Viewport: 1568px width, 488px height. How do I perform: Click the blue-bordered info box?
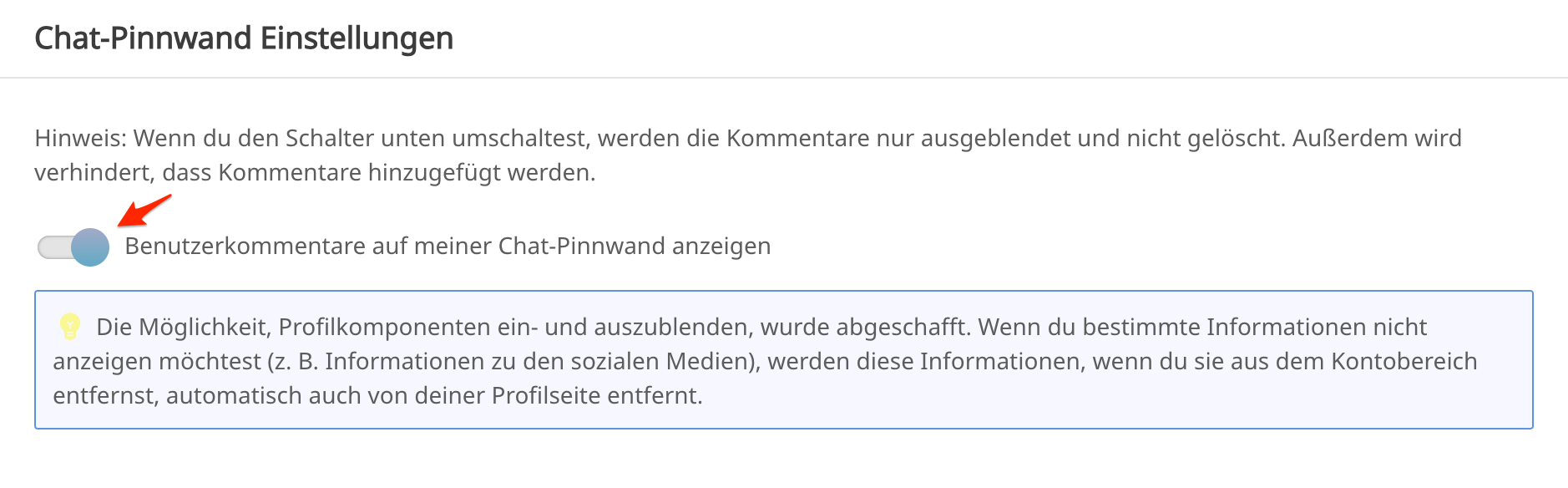(x=783, y=360)
